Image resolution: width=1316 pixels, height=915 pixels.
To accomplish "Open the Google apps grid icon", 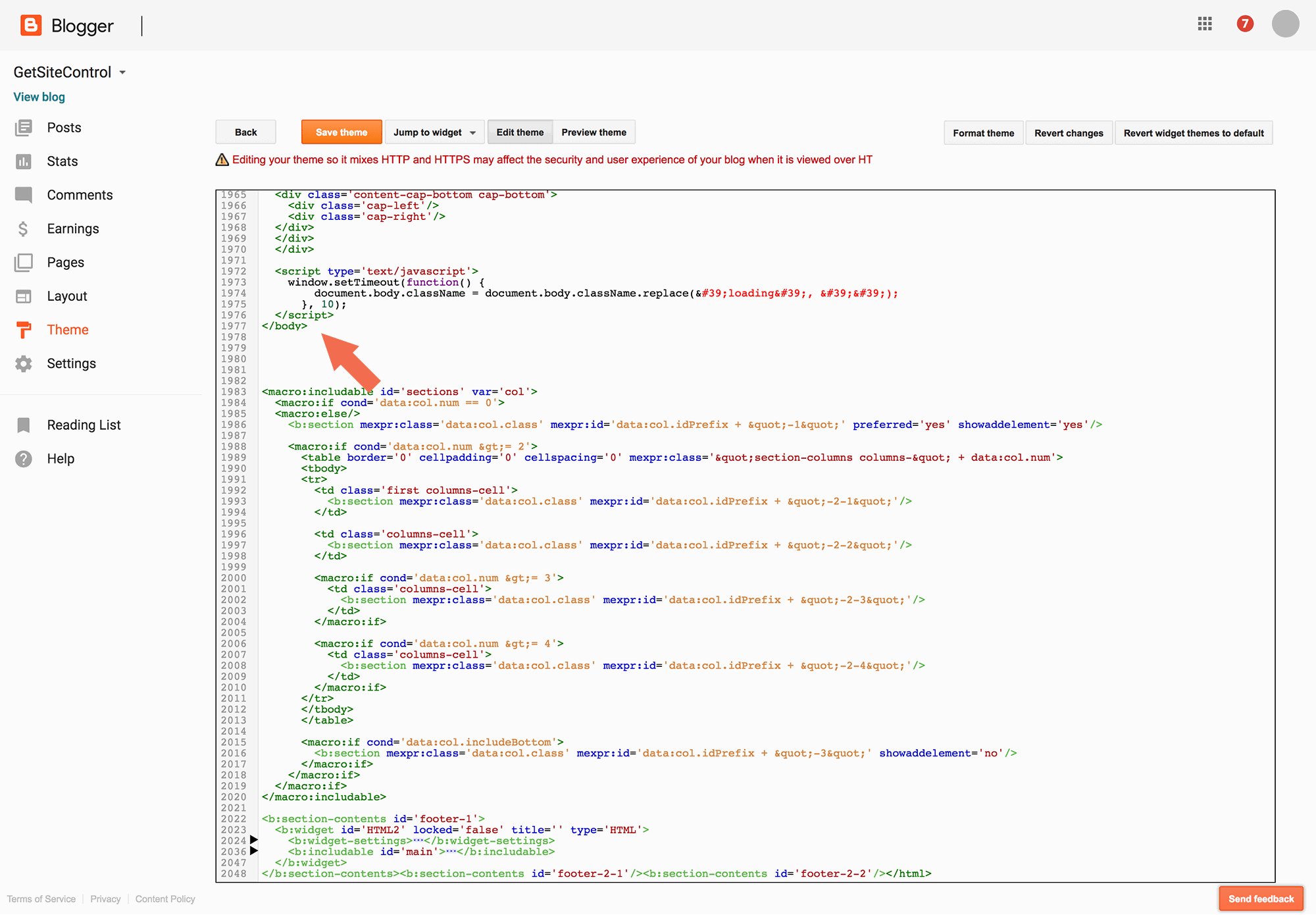I will pyautogui.click(x=1205, y=24).
